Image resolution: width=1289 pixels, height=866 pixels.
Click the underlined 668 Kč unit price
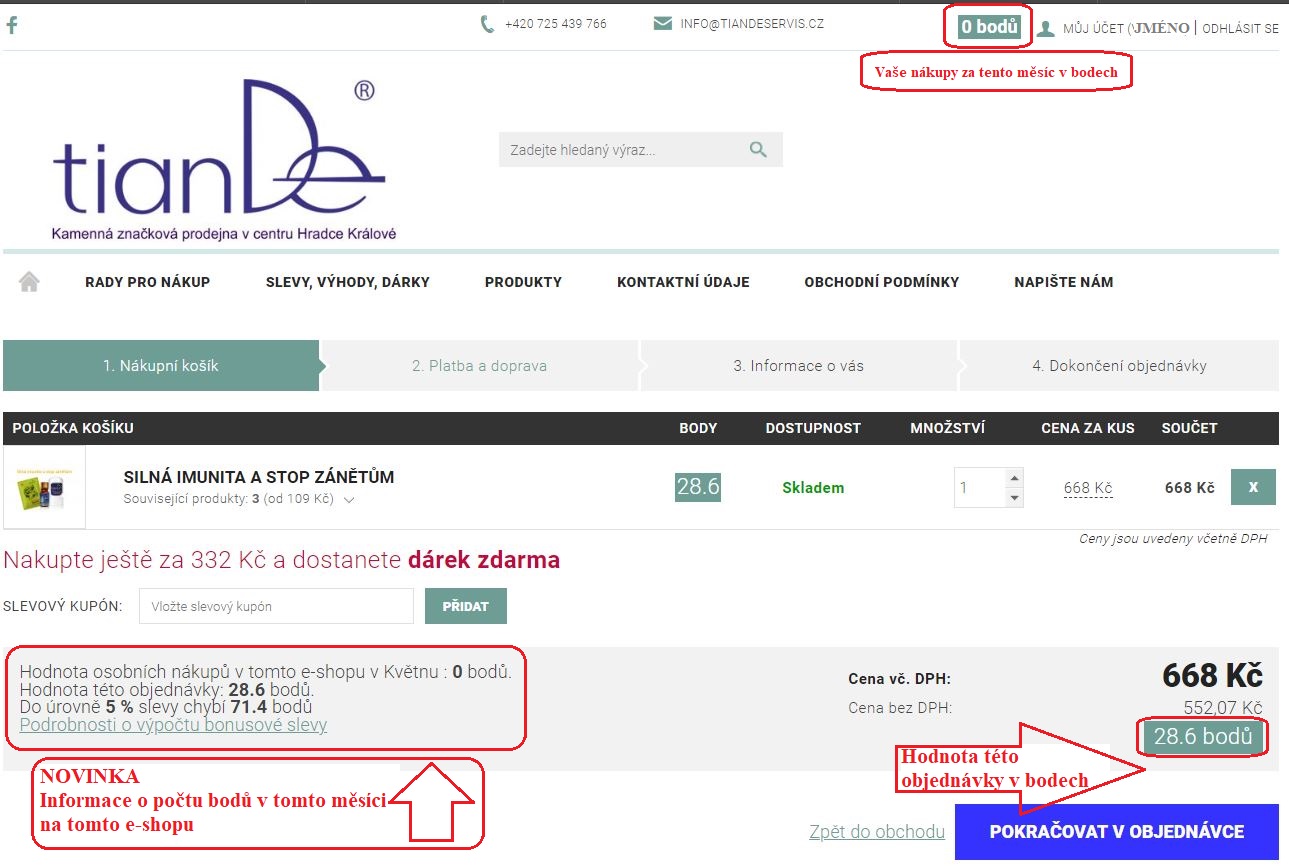click(1088, 488)
